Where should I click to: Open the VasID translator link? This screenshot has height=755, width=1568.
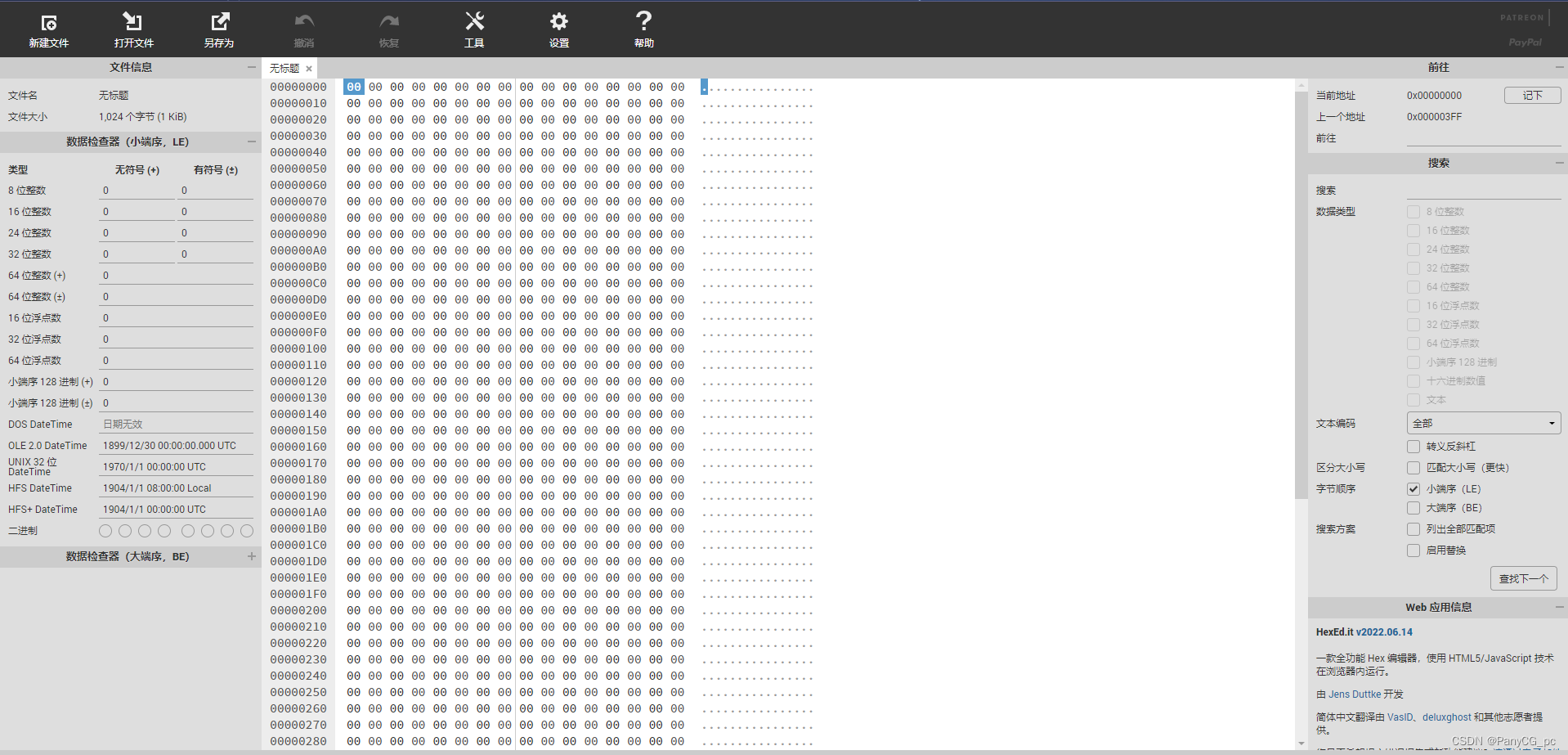[1400, 717]
